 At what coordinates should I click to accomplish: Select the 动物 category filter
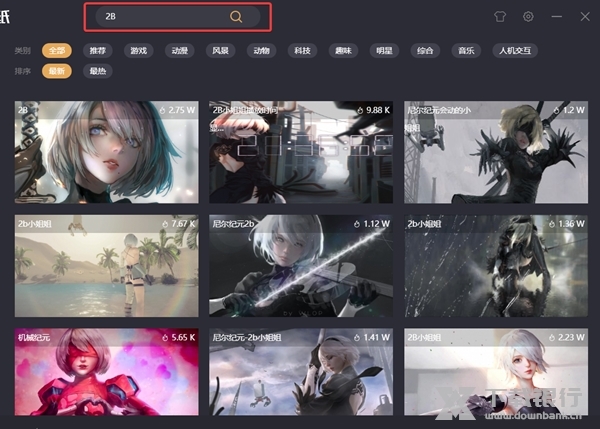tap(261, 51)
